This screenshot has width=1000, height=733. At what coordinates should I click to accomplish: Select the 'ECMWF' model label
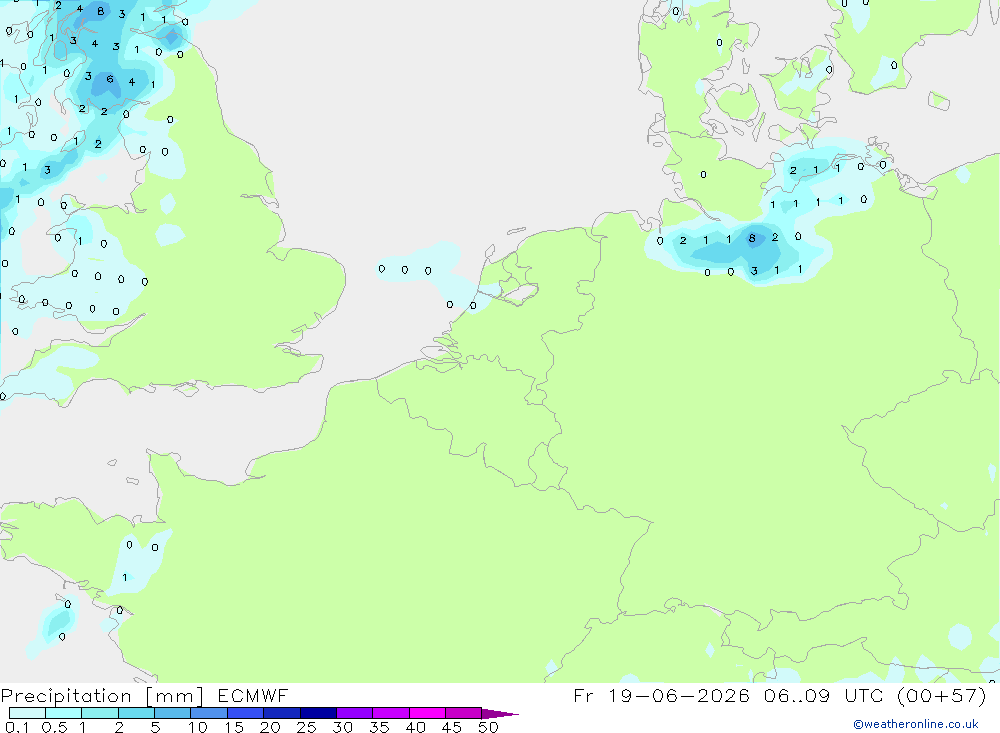point(253,696)
